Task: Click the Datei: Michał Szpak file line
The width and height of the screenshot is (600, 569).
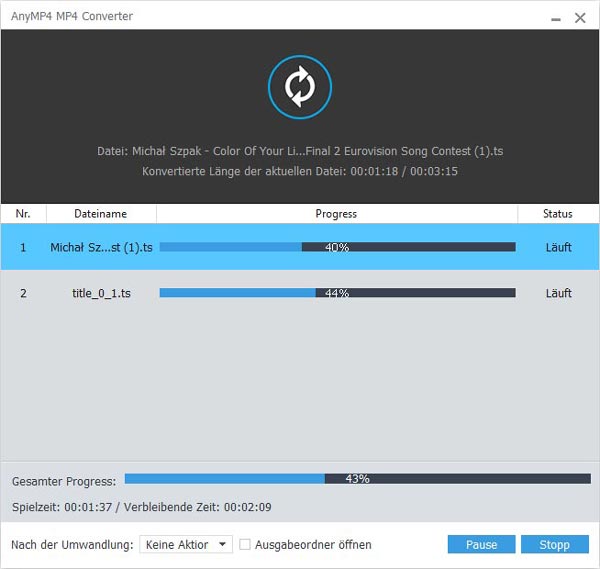Action: click(x=300, y=151)
